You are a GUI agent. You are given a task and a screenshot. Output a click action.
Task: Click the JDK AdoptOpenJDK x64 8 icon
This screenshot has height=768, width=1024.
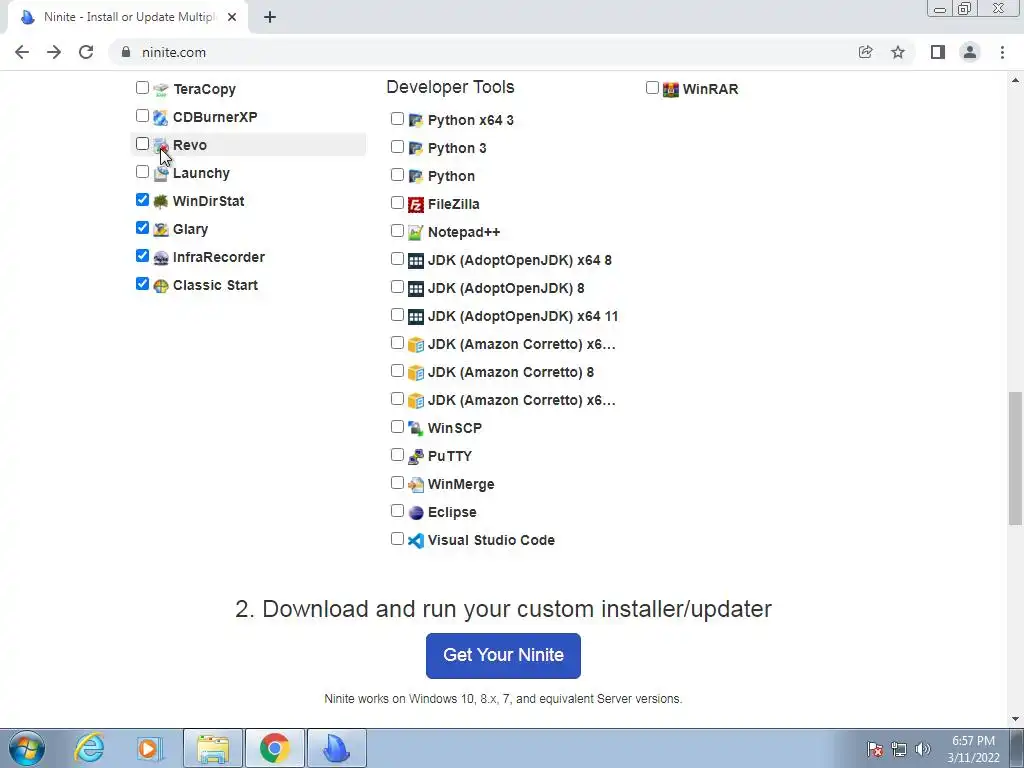coord(415,261)
